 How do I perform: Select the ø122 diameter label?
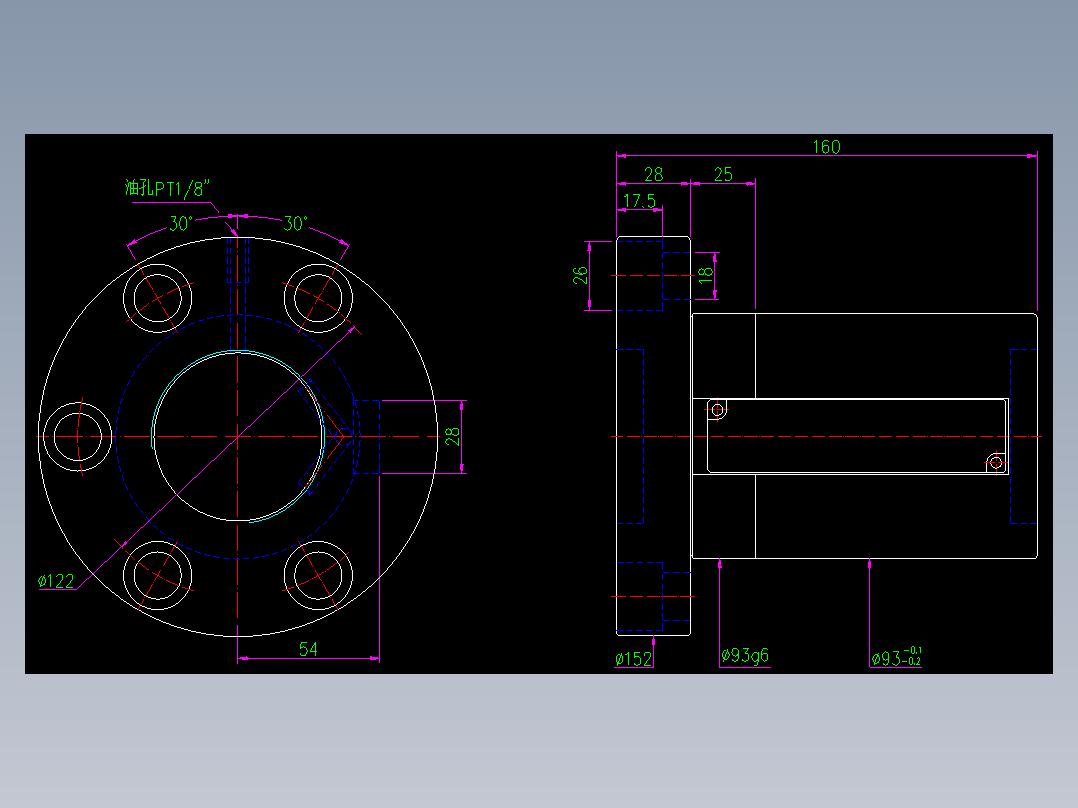click(x=56, y=581)
